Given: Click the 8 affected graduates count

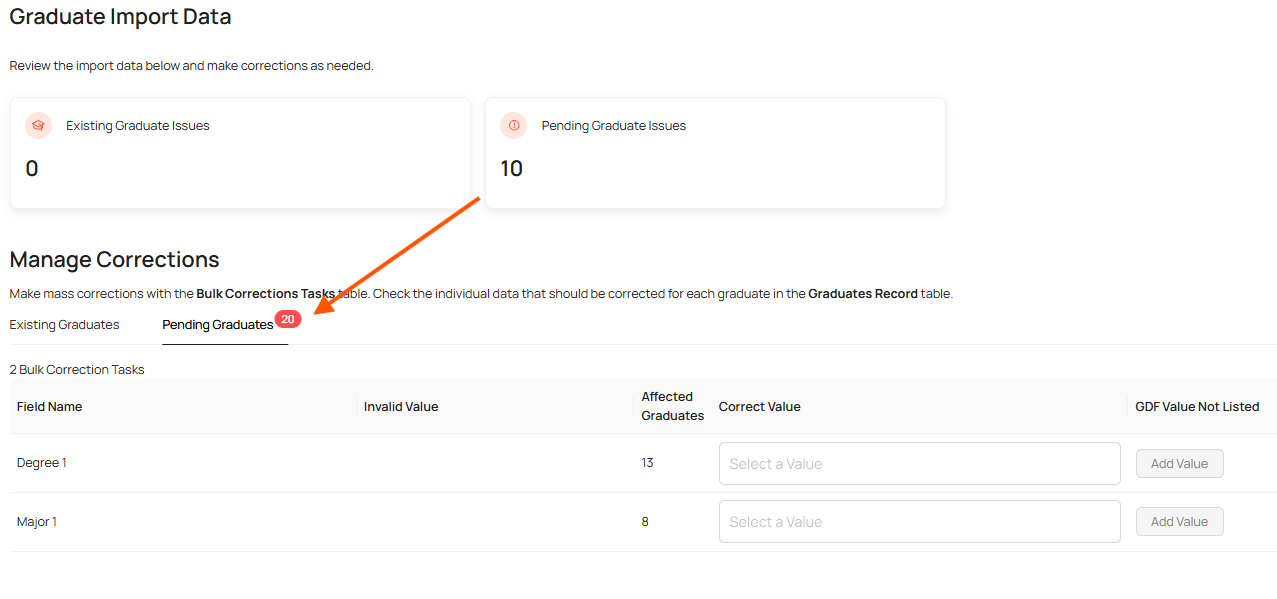Looking at the screenshot, I should [x=645, y=522].
